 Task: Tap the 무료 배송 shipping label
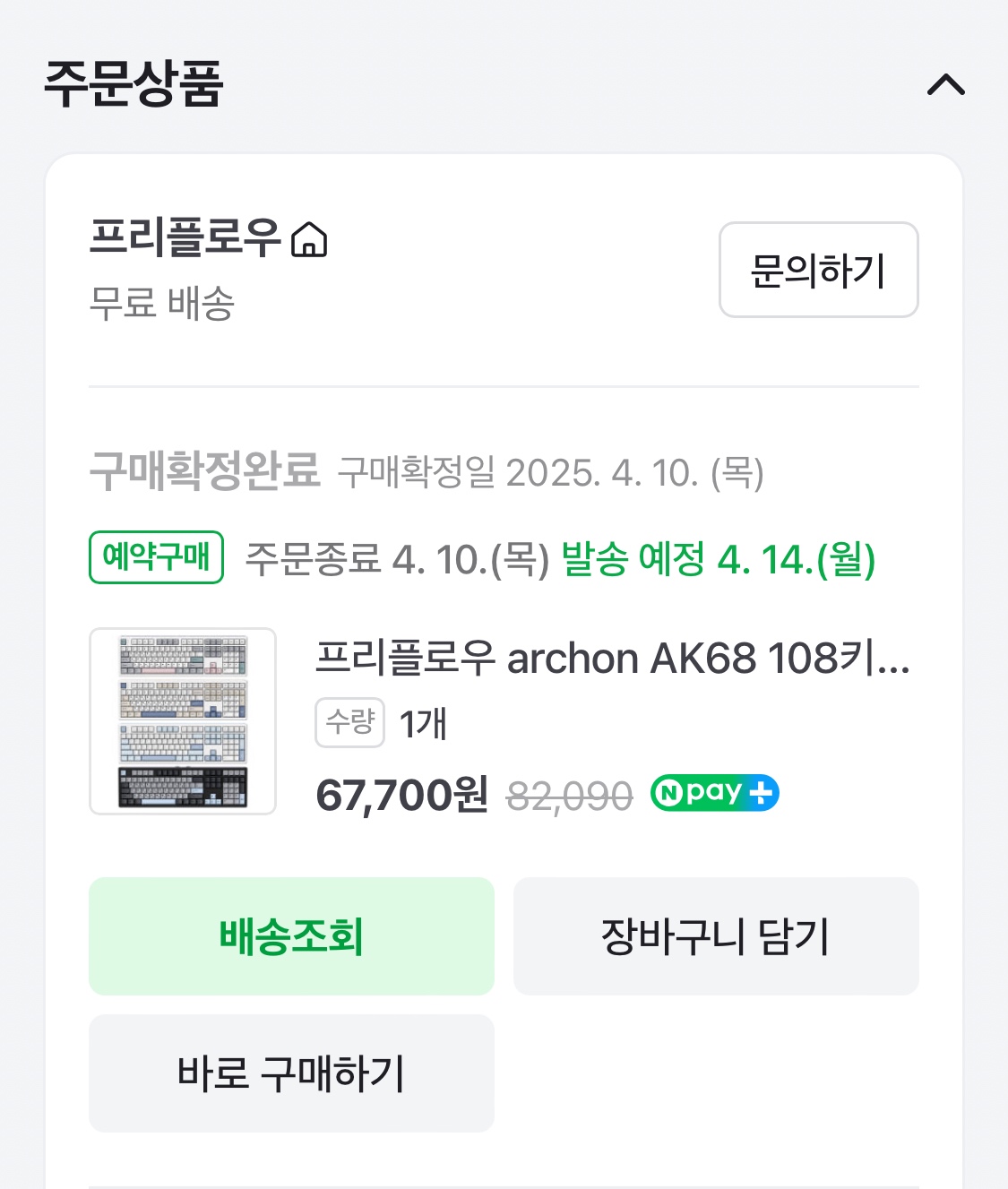coord(162,303)
